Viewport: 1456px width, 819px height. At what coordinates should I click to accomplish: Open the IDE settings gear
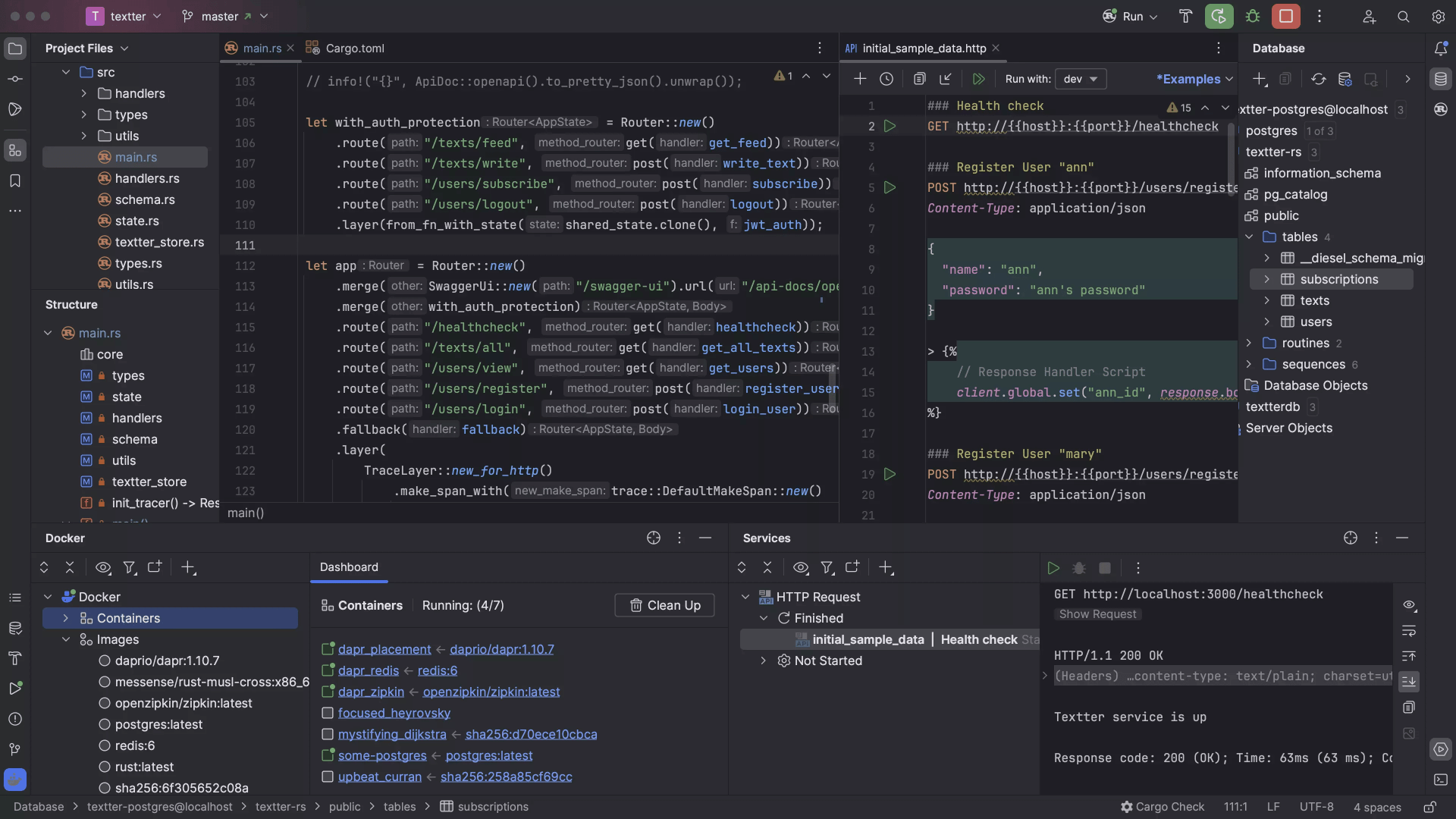[1439, 16]
